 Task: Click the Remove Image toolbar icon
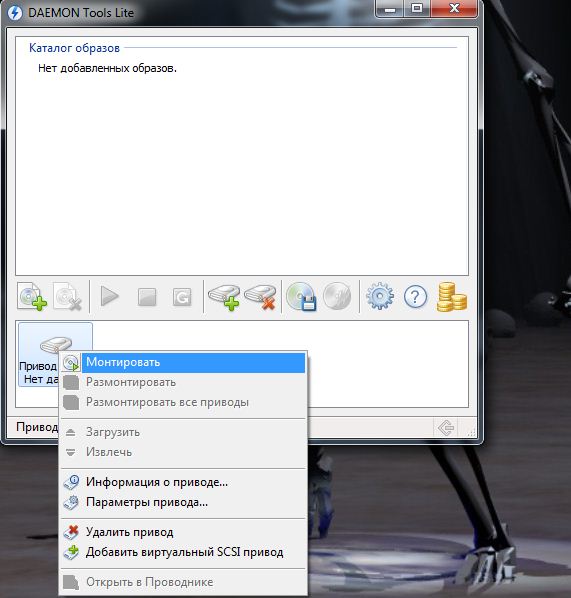click(68, 296)
